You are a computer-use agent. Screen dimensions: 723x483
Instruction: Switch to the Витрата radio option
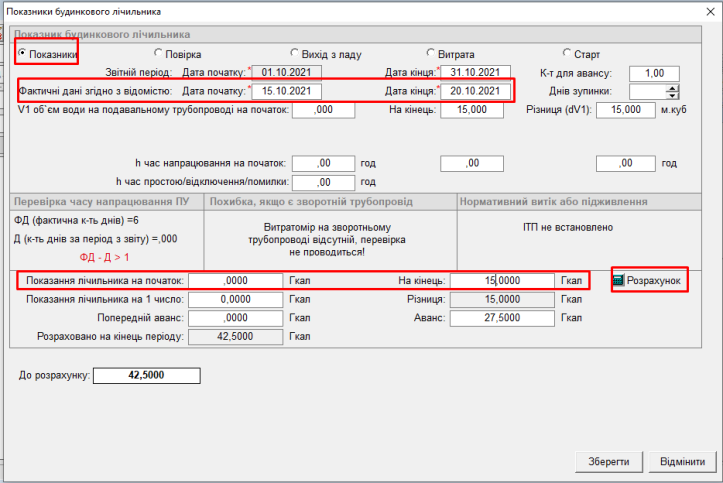pos(431,53)
